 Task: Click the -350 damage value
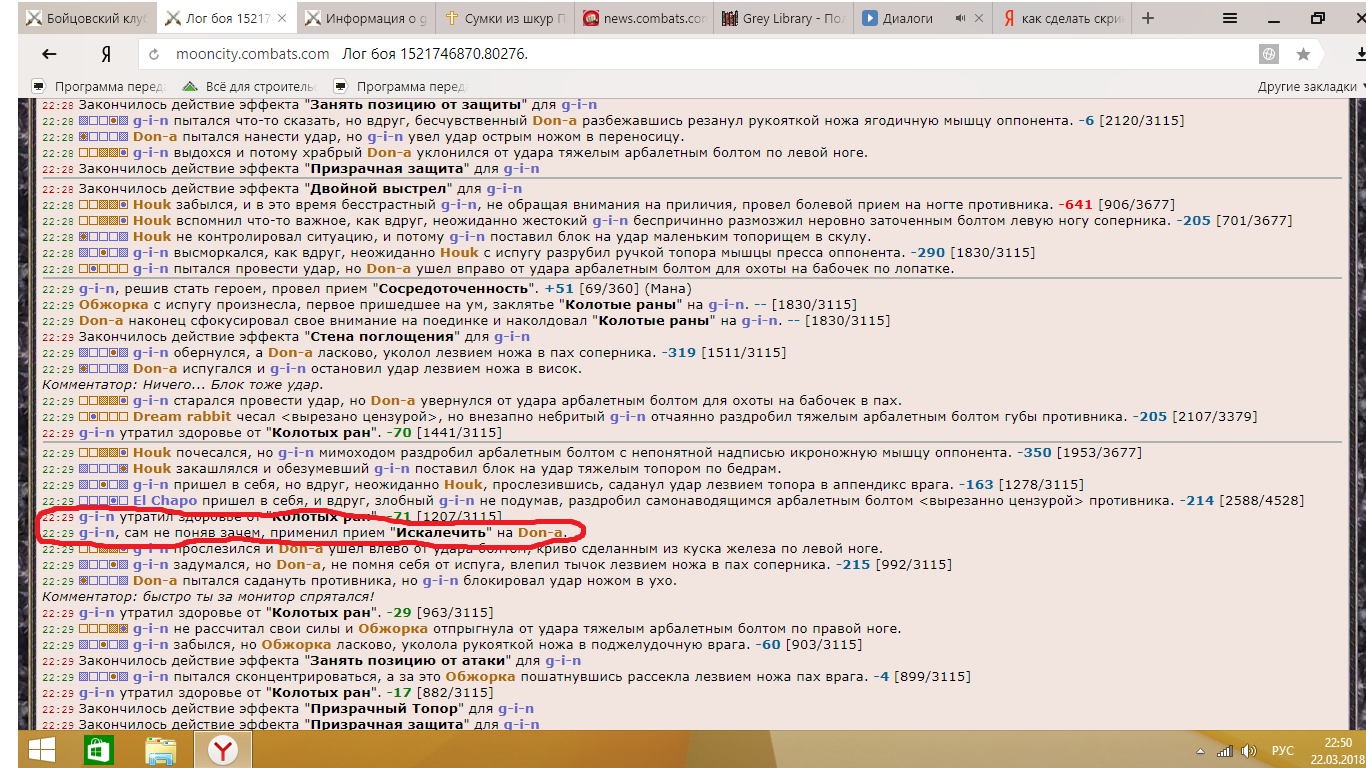[1034, 453]
